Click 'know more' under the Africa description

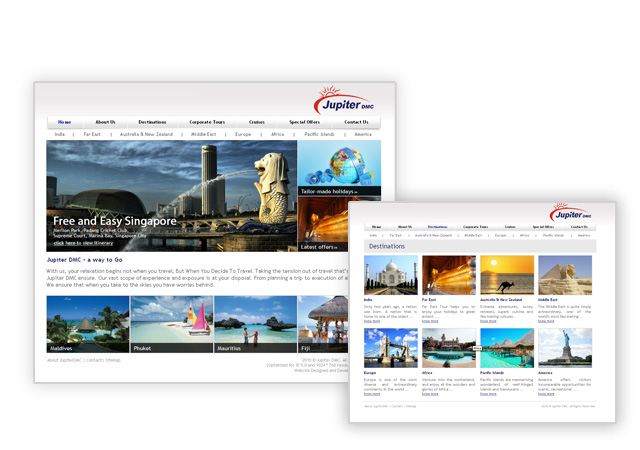[430, 394]
